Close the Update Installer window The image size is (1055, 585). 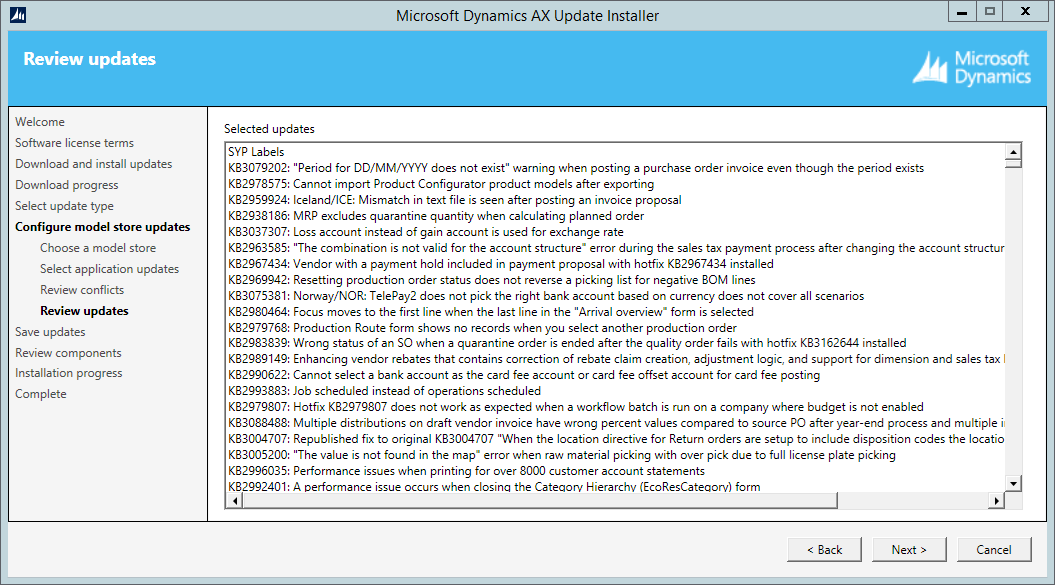coord(1025,11)
